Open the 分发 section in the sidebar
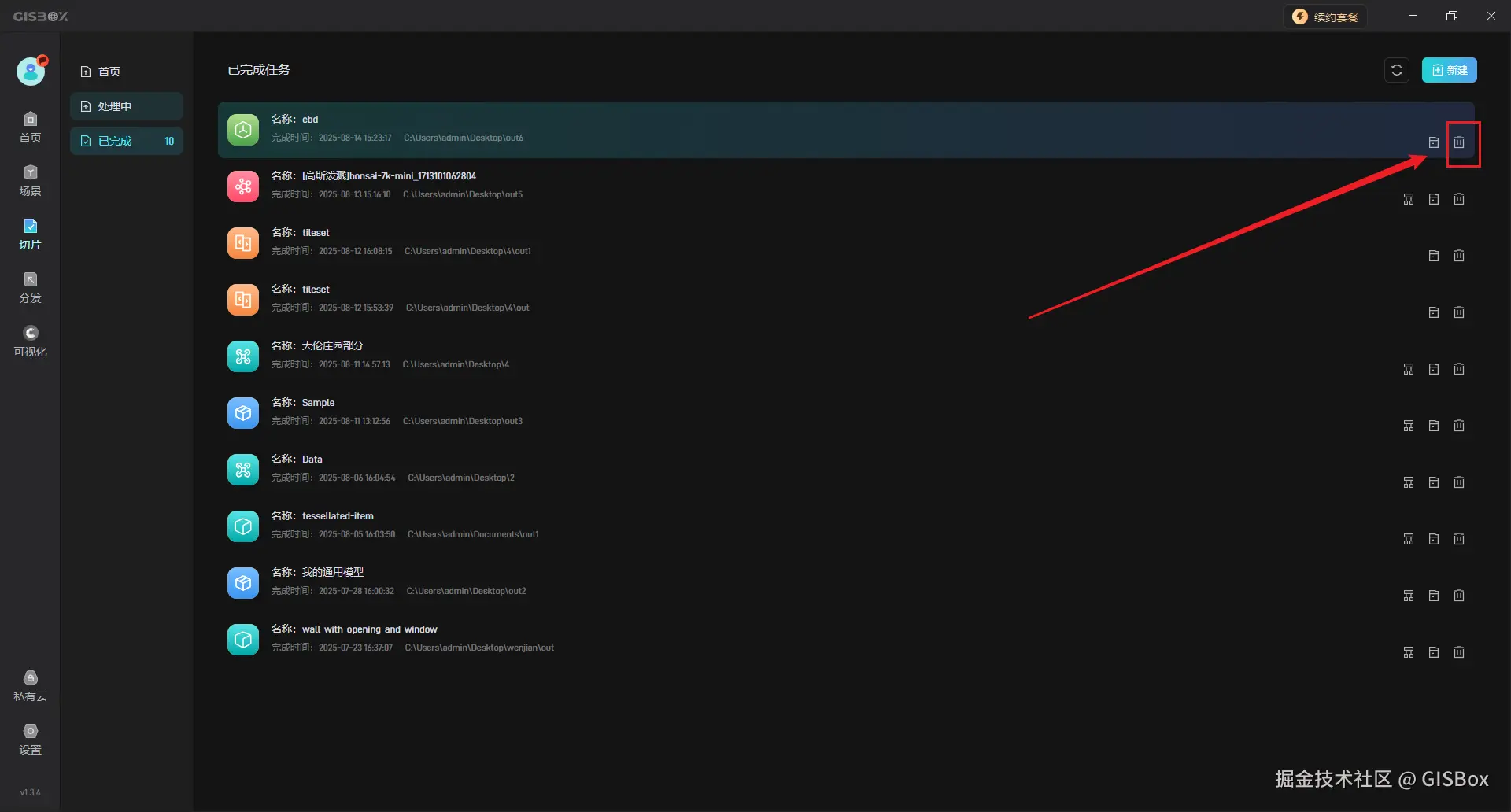Screen dimensions: 1511x812 pos(30,288)
